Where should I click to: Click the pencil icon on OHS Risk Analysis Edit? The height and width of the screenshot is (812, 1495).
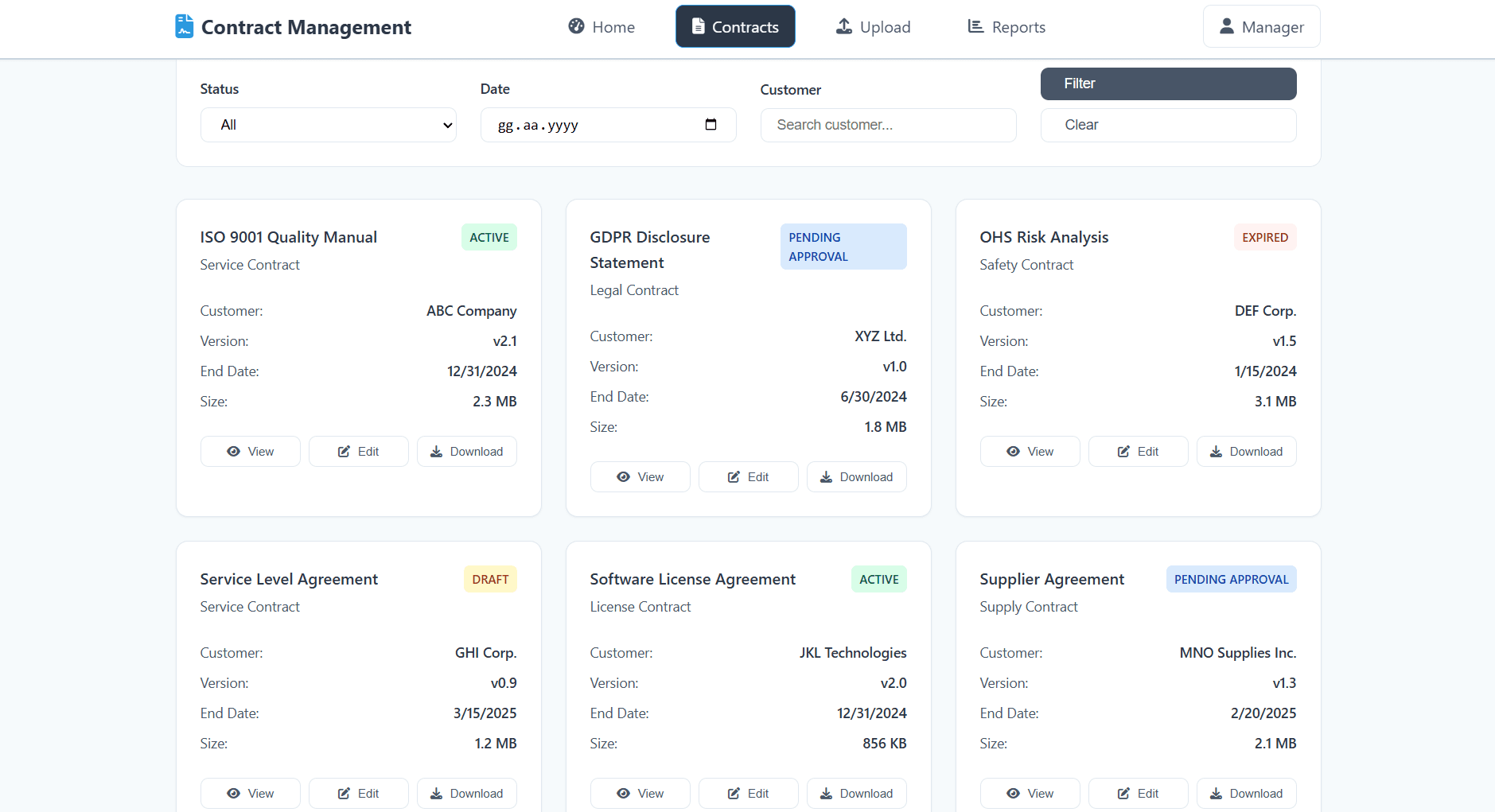click(x=1124, y=451)
